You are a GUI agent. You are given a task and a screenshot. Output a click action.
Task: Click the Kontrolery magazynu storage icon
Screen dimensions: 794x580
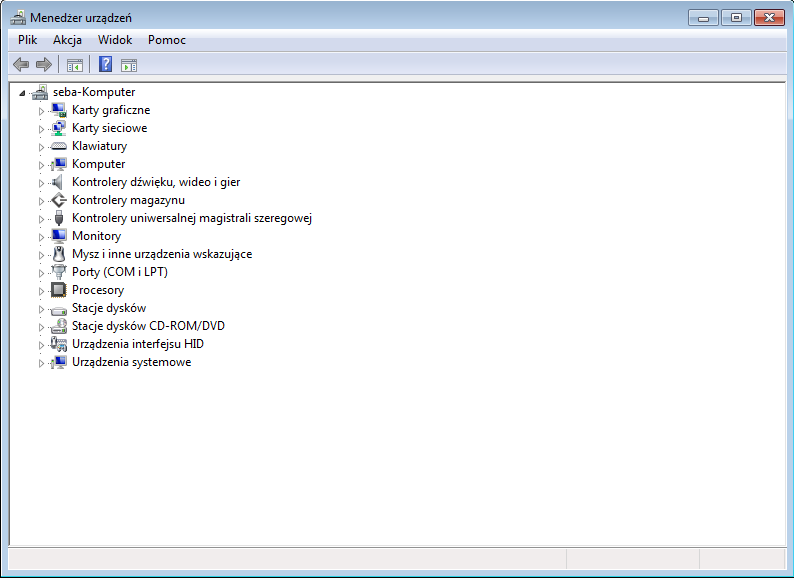point(59,200)
